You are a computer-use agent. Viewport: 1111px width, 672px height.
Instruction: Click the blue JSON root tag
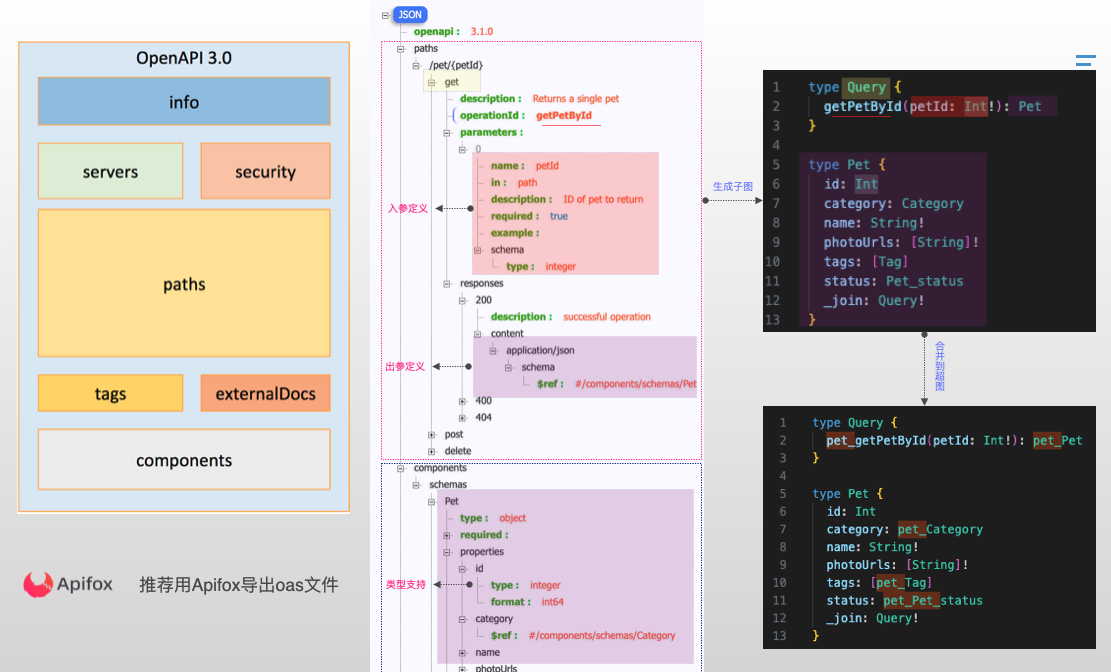tap(409, 15)
